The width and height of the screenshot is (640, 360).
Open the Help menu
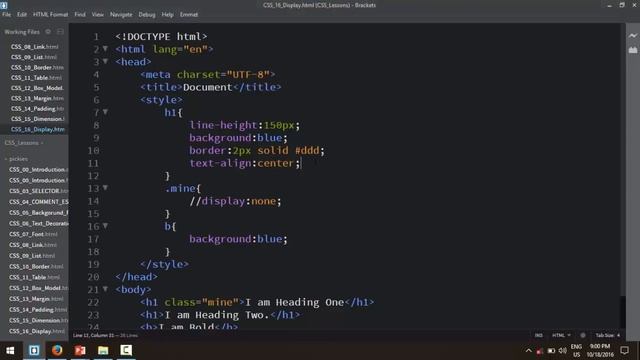[167, 14]
